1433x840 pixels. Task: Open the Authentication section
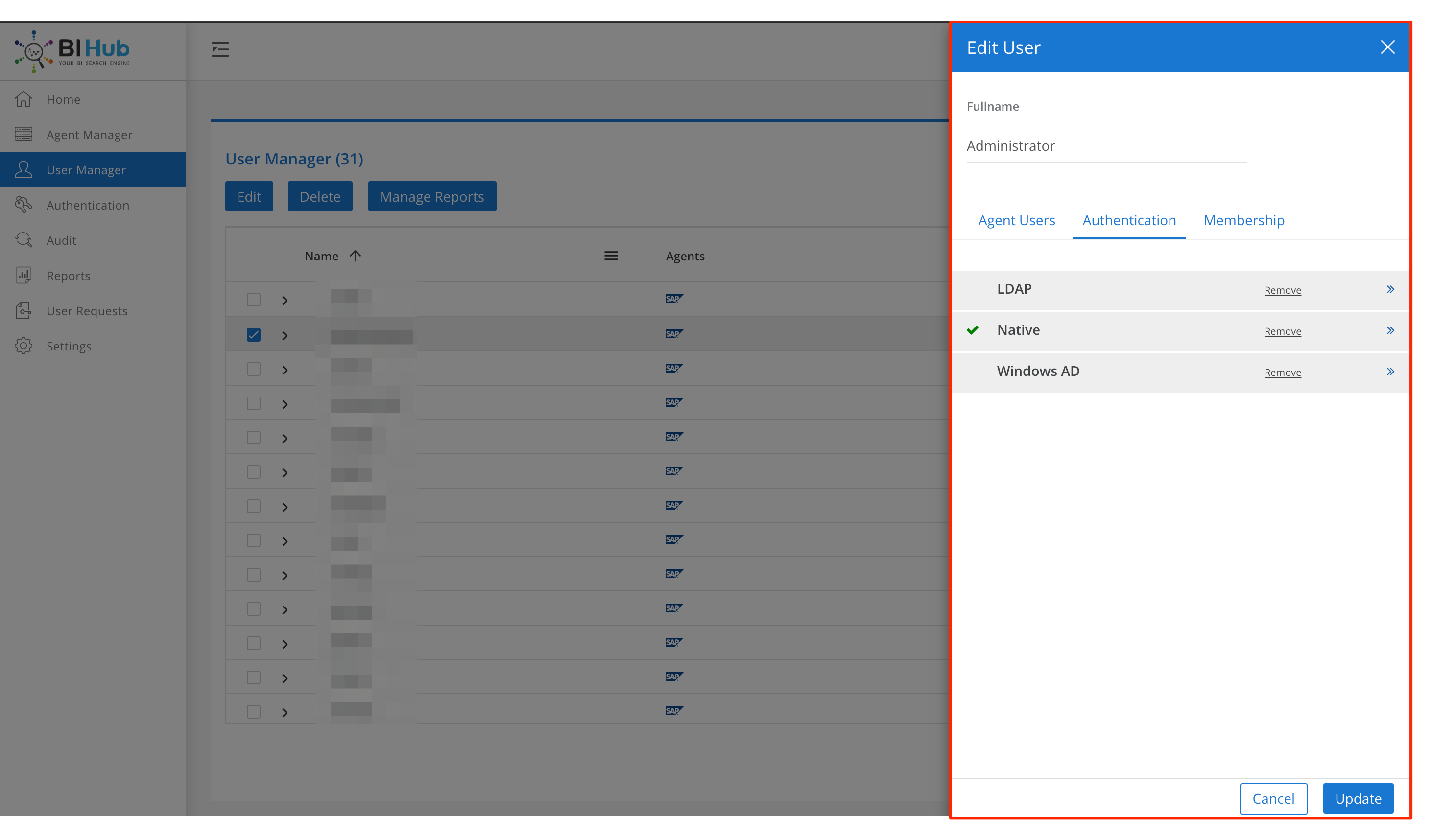1128,220
